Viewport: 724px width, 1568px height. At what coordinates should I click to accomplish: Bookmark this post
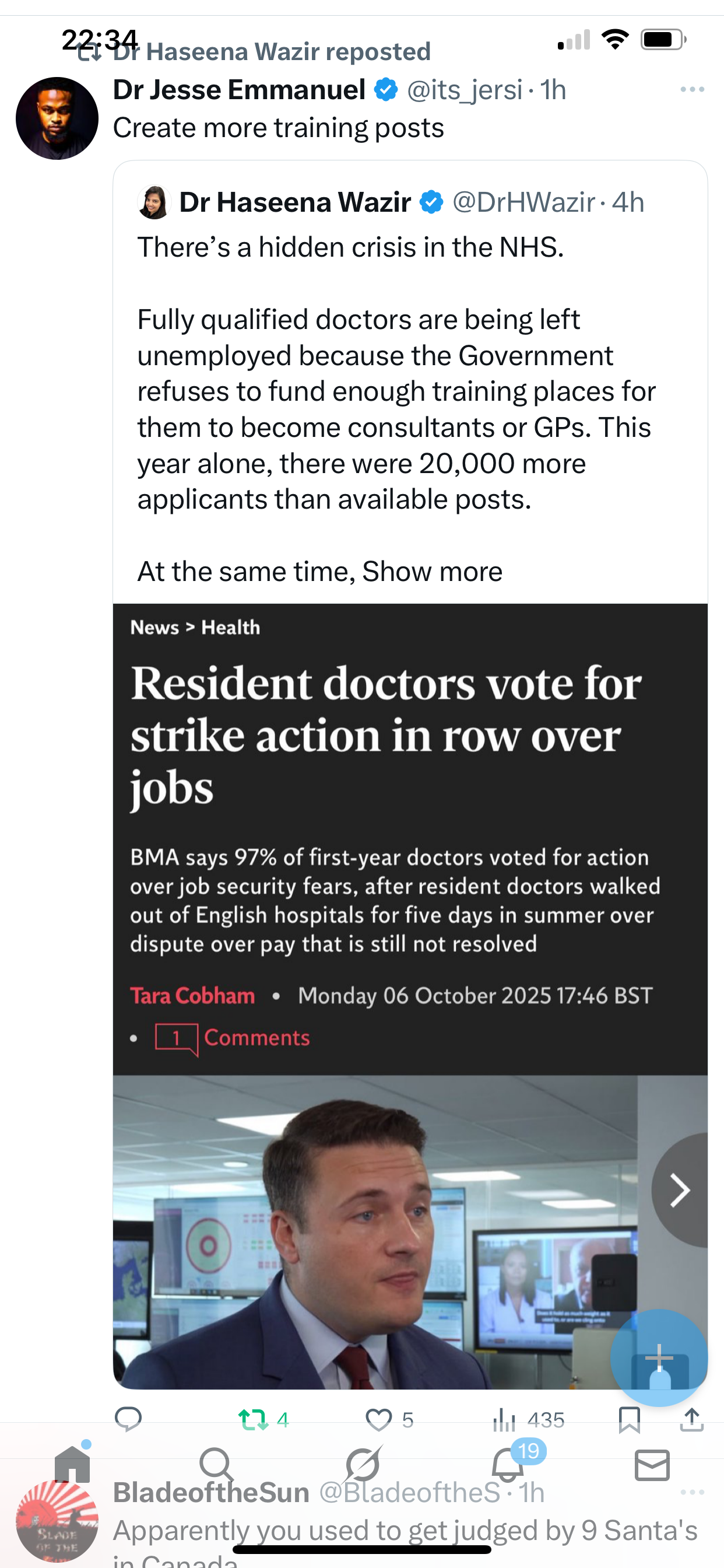pyautogui.click(x=629, y=1419)
